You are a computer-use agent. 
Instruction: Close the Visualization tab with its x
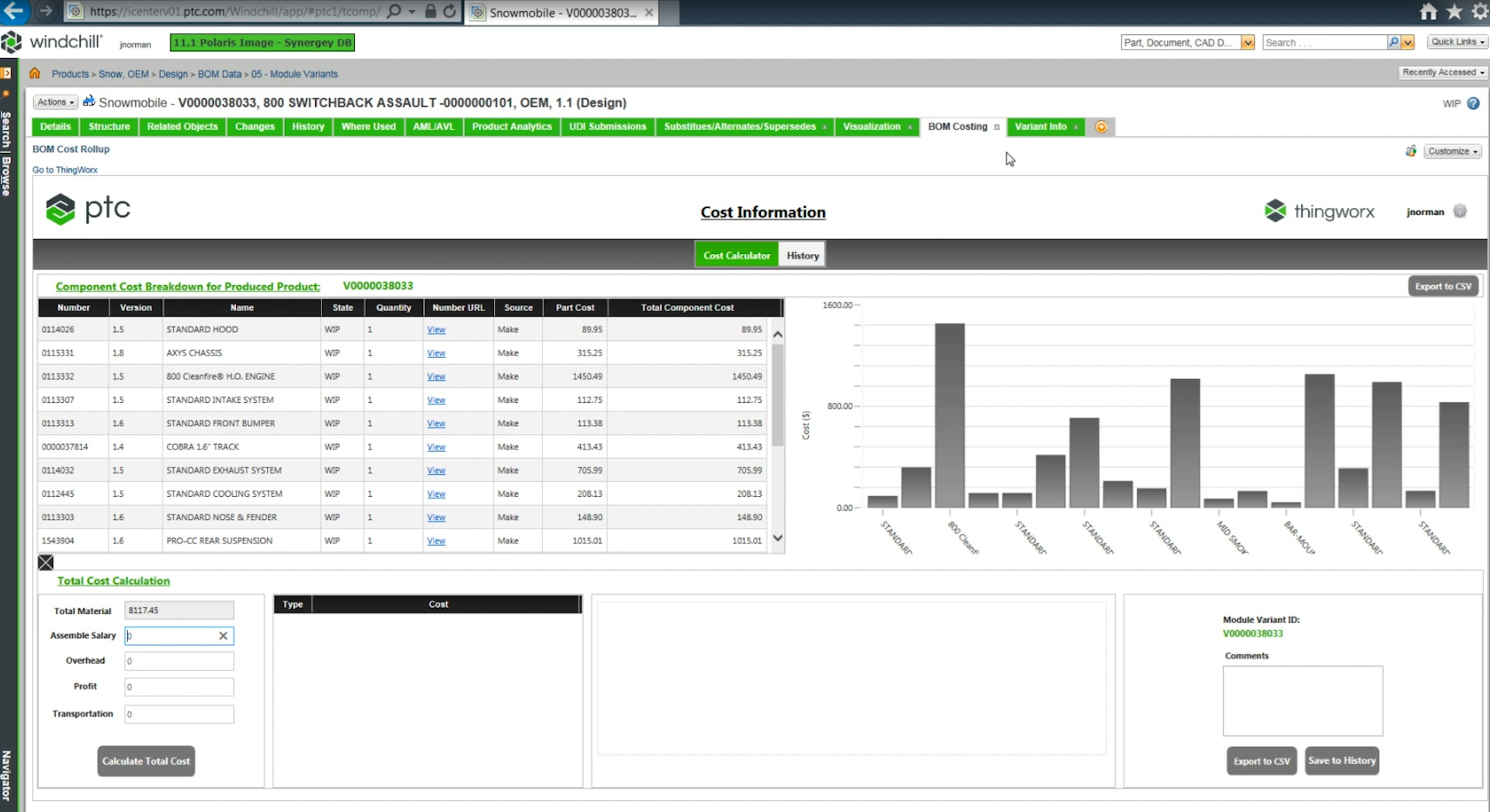[909, 127]
